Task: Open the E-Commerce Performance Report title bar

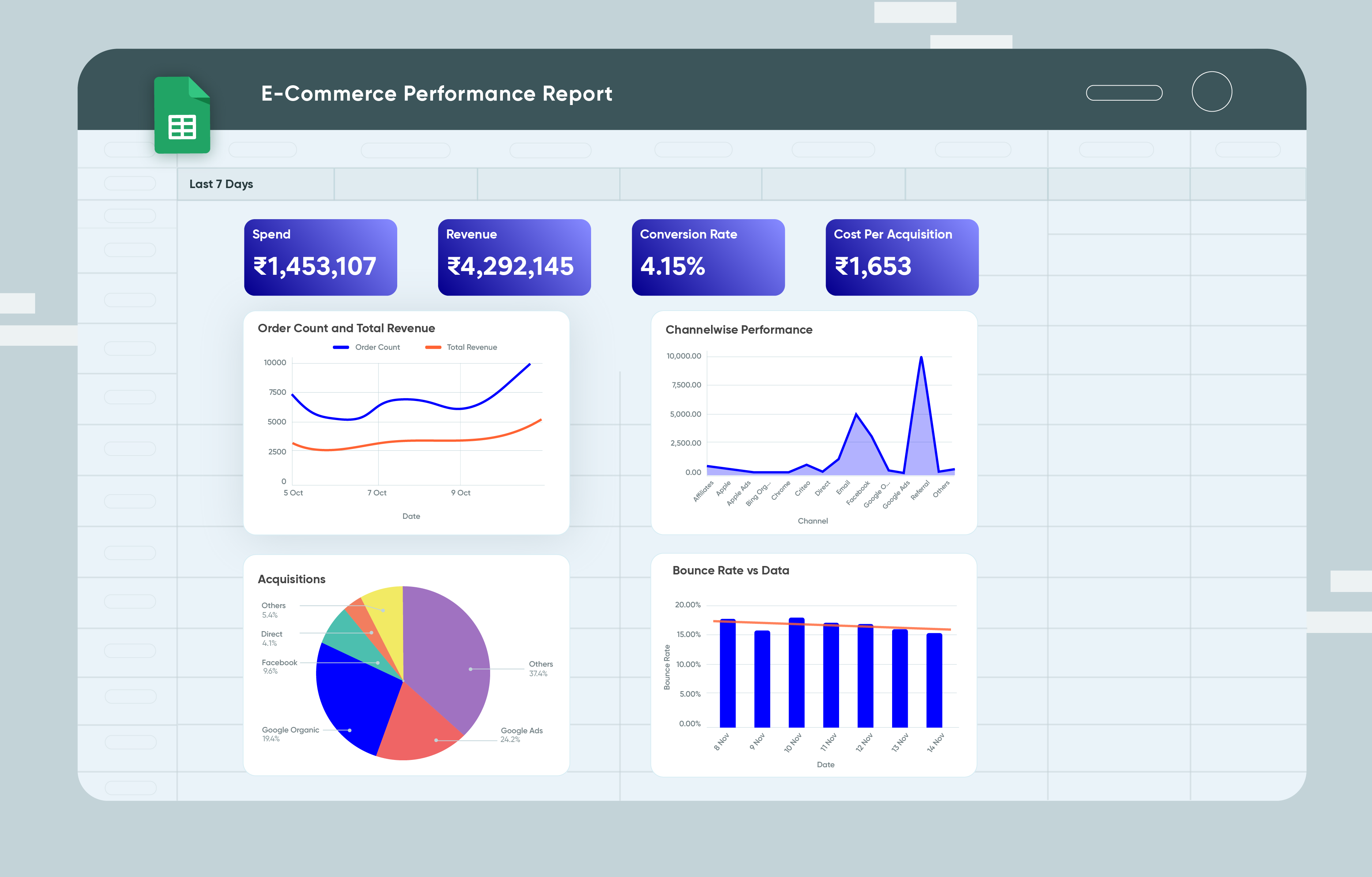Action: (436, 93)
